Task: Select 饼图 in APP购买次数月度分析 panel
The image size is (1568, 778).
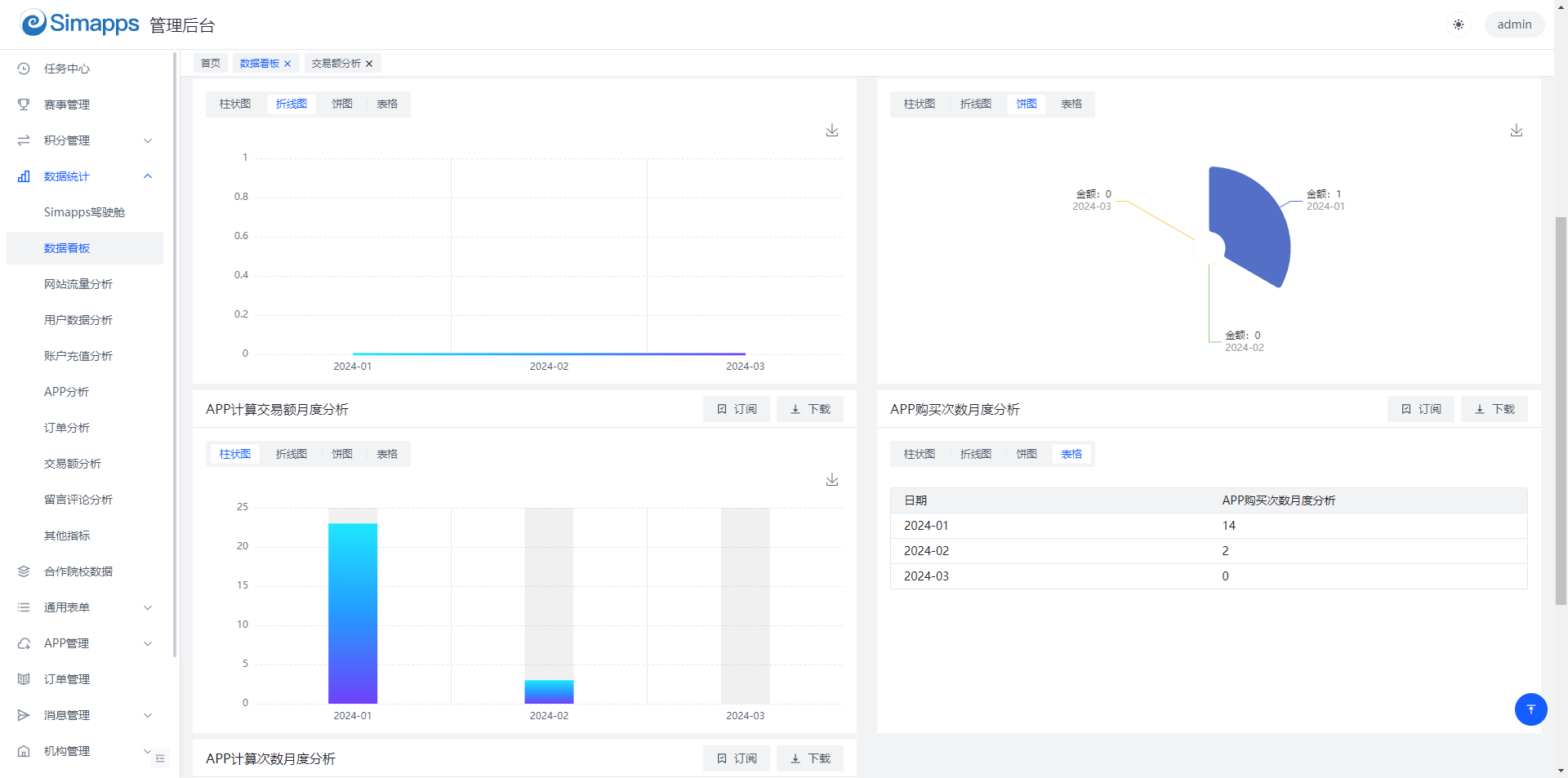Action: pos(1027,454)
